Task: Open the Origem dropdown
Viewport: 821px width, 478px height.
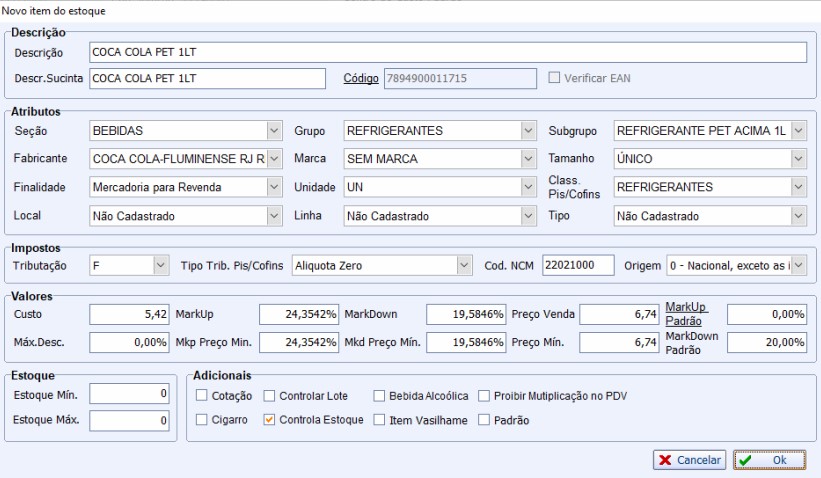Action: pyautogui.click(x=798, y=265)
